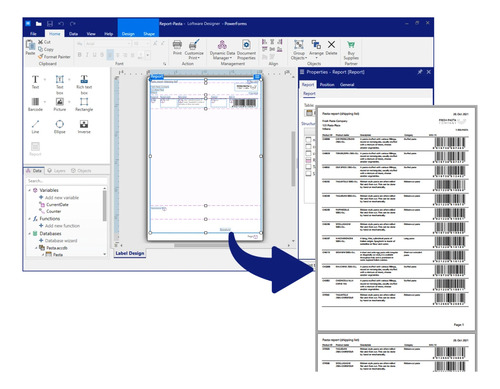Select the Inverse object tool

[84, 127]
